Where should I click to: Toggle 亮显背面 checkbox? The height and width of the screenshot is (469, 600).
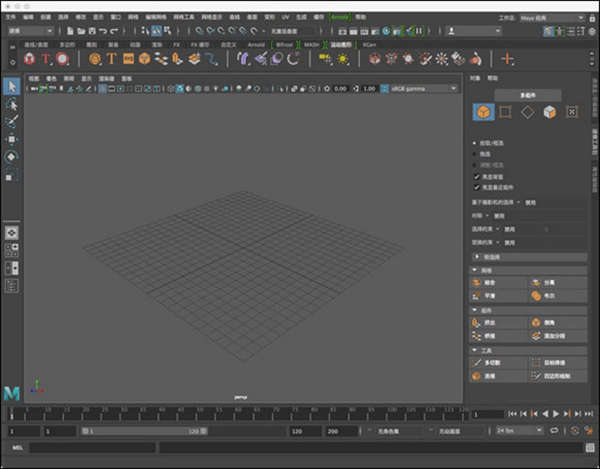point(476,176)
